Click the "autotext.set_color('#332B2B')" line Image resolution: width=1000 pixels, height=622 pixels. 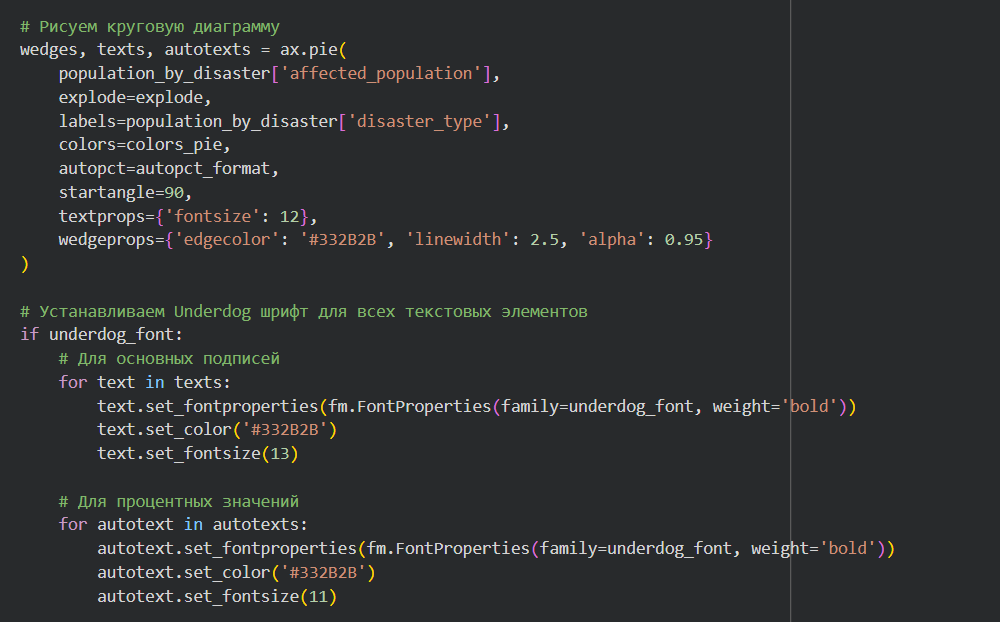[x=236, y=573]
